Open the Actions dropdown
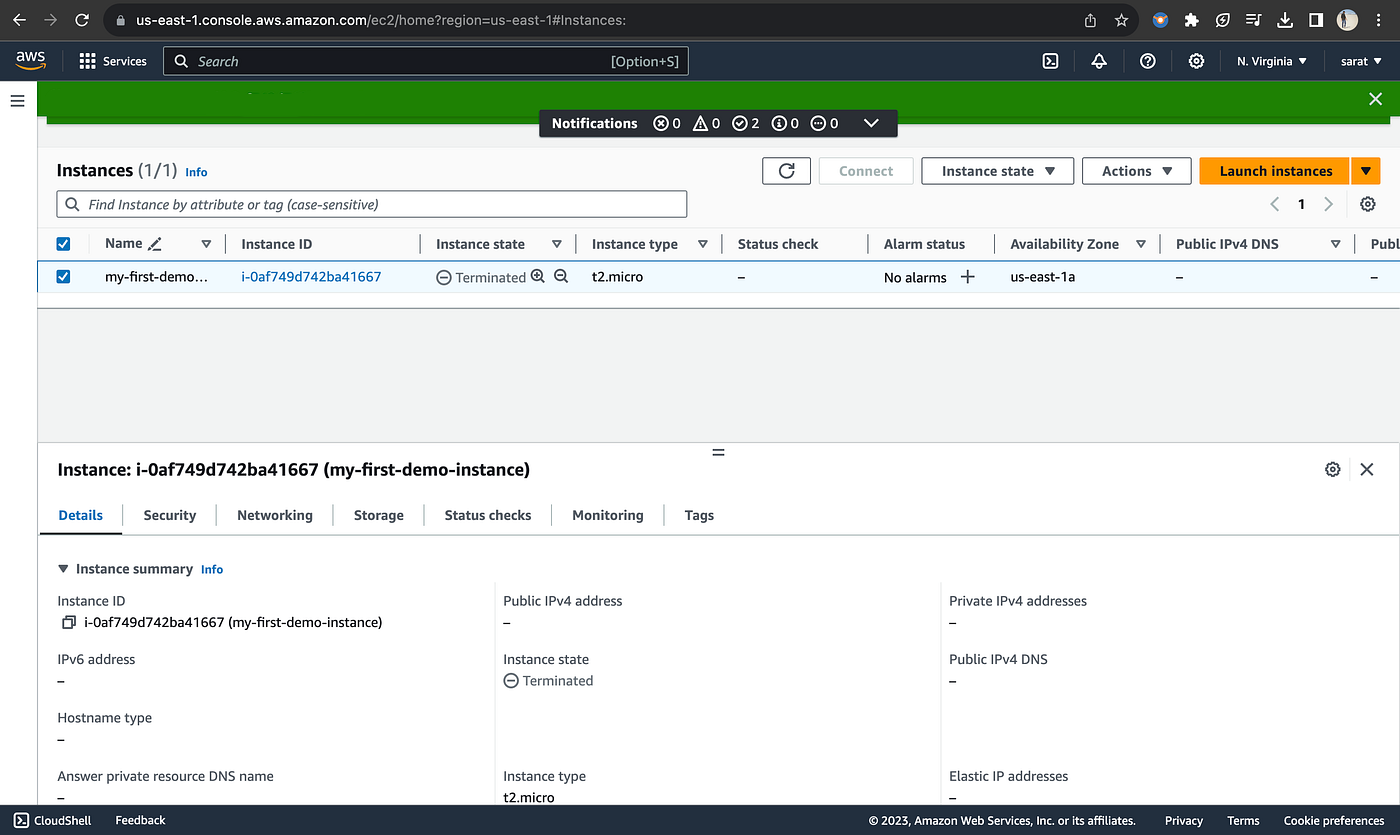The width and height of the screenshot is (1400, 835). tap(1136, 170)
